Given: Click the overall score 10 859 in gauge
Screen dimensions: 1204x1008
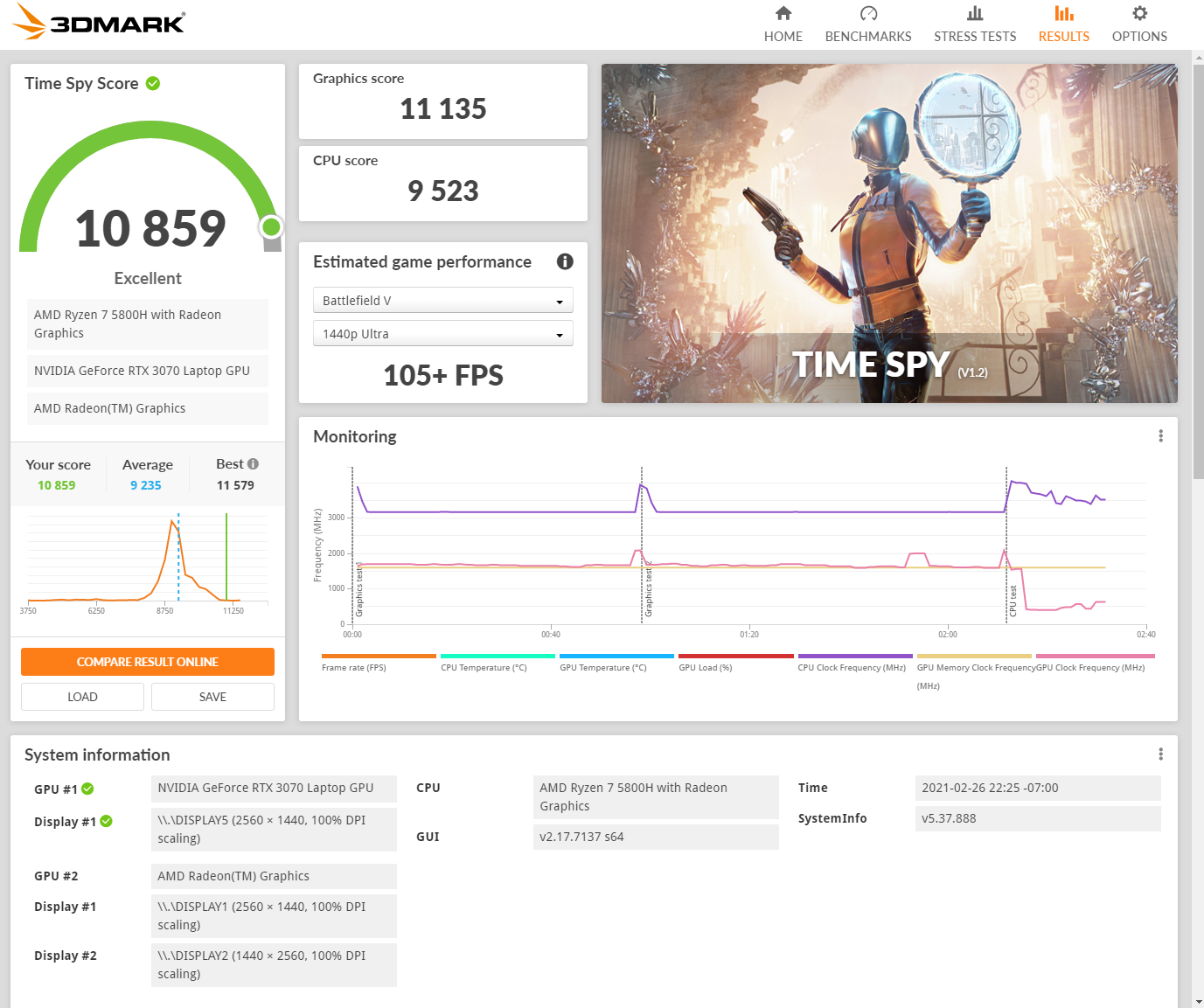Looking at the screenshot, I should (x=150, y=228).
